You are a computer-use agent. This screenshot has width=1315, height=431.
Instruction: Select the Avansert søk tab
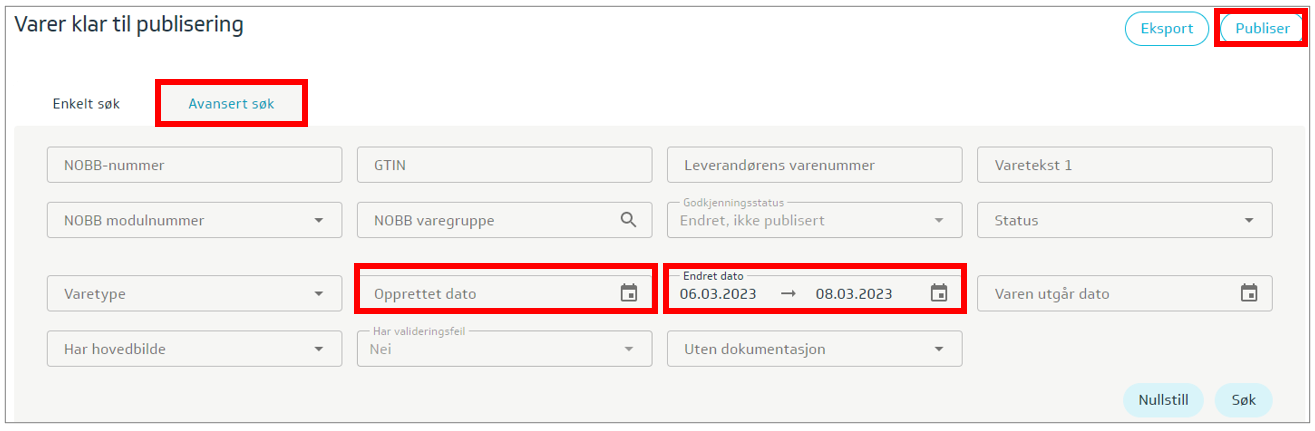(231, 104)
